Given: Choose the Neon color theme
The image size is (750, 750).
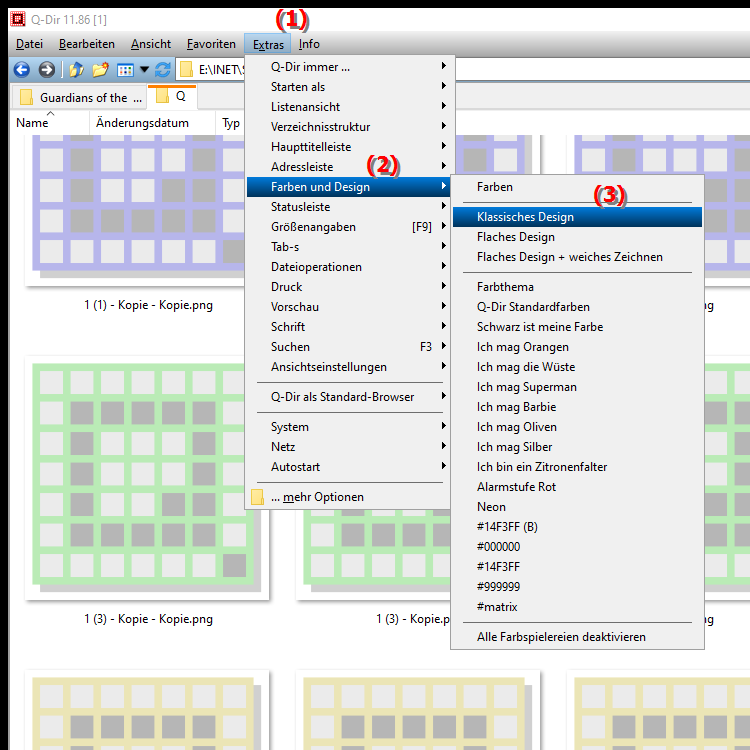Looking at the screenshot, I should pyautogui.click(x=577, y=507).
